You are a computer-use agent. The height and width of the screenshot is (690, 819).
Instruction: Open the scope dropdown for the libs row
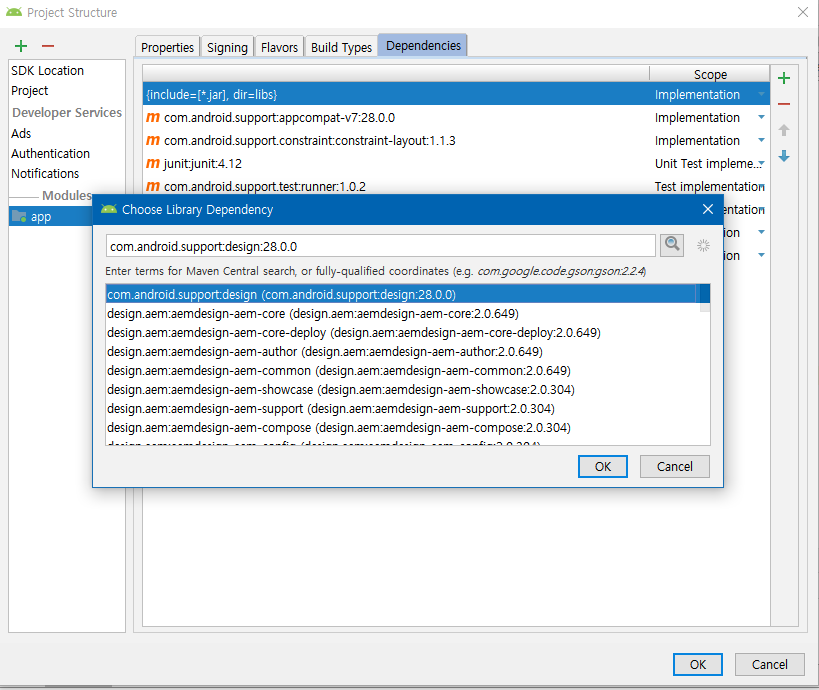click(761, 95)
